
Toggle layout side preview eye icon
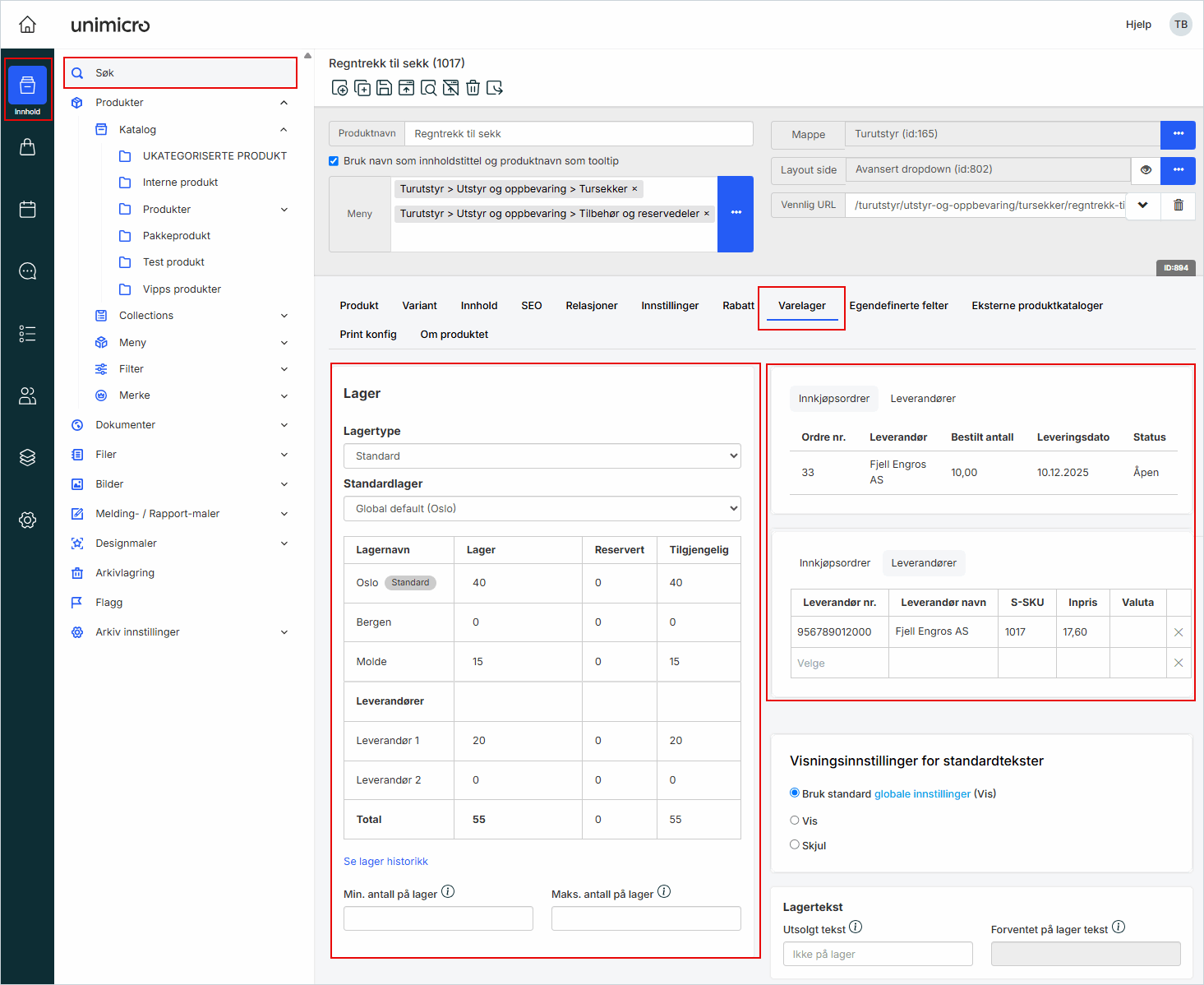[x=1146, y=170]
